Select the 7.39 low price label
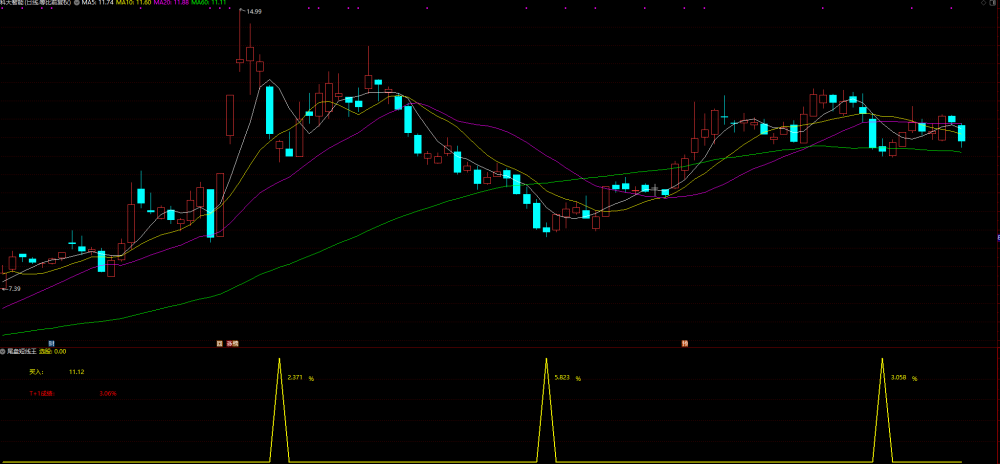Image resolution: width=1000 pixels, height=464 pixels. pos(12,289)
